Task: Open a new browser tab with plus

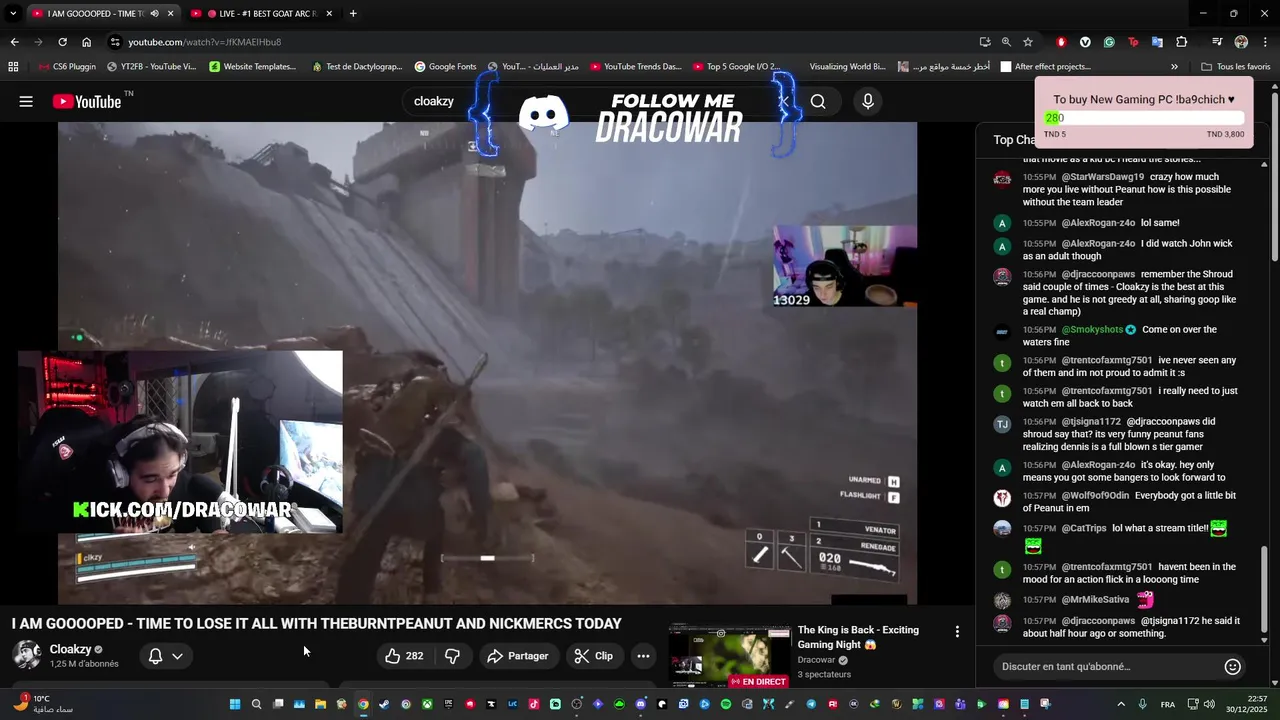Action: click(353, 14)
